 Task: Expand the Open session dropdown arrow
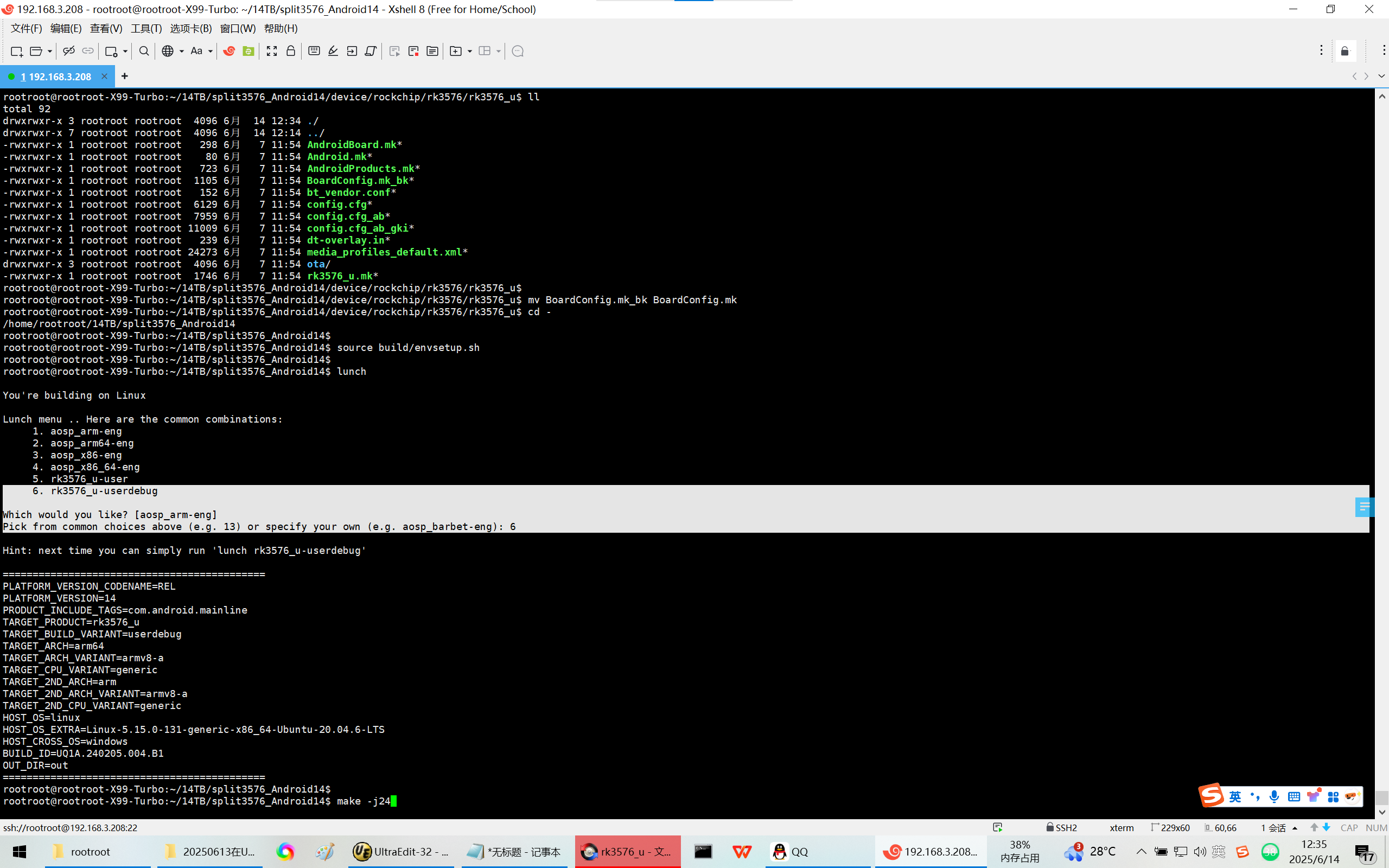pyautogui.click(x=50, y=51)
